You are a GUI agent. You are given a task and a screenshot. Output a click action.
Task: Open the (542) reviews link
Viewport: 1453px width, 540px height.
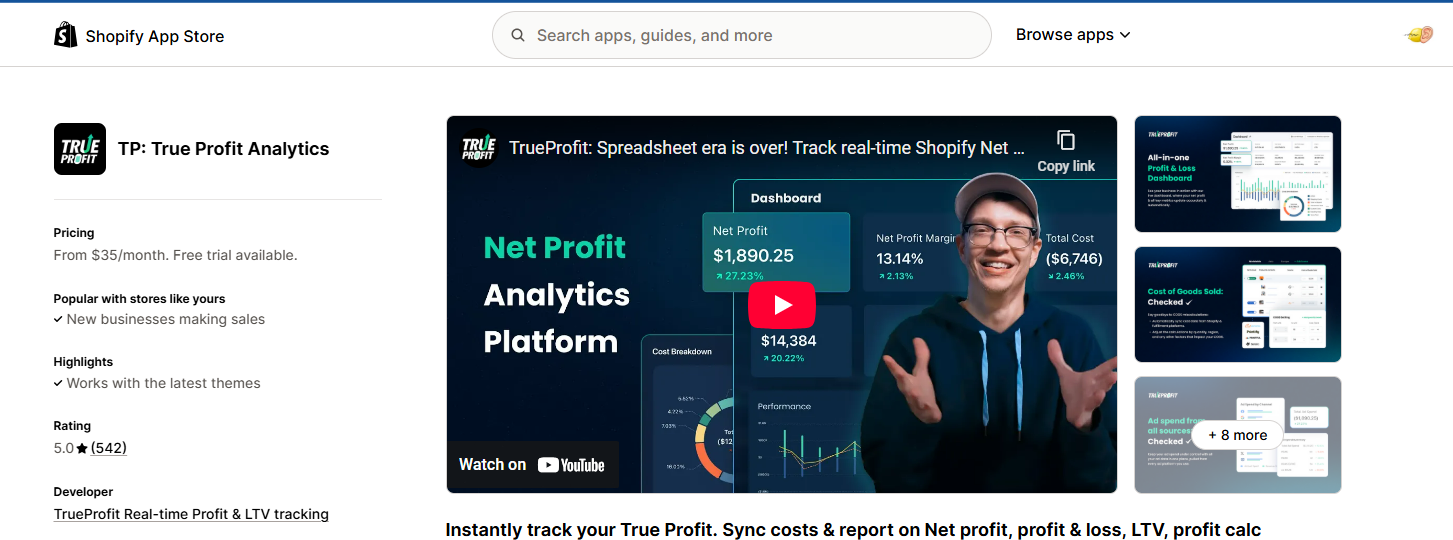coord(109,448)
